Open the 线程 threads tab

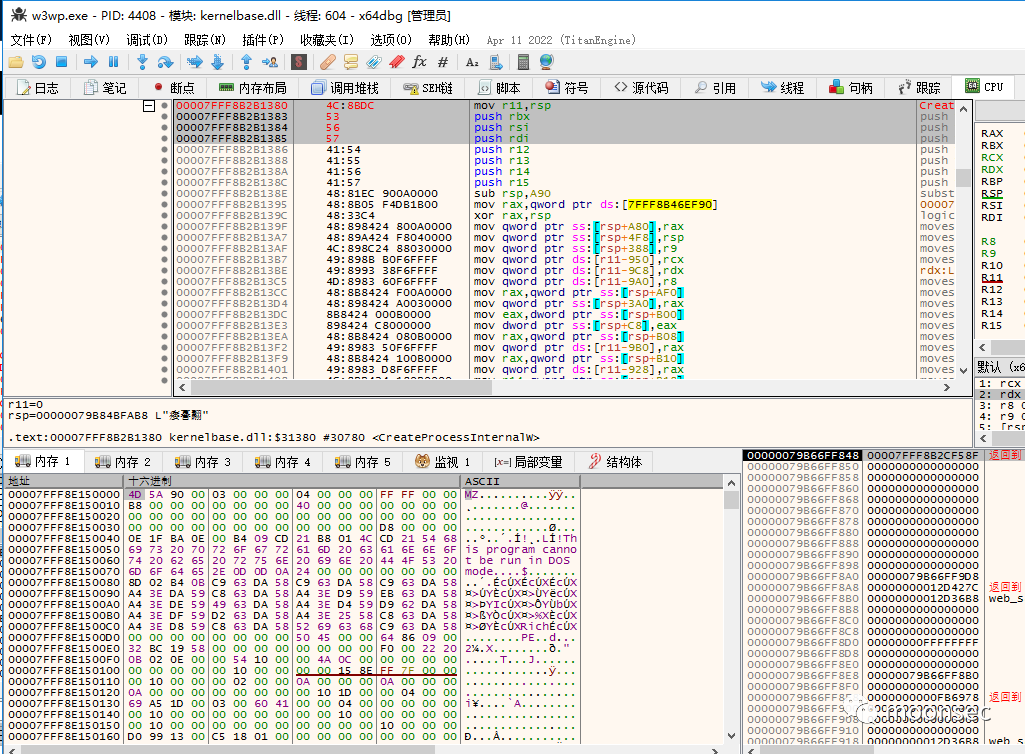pos(782,88)
